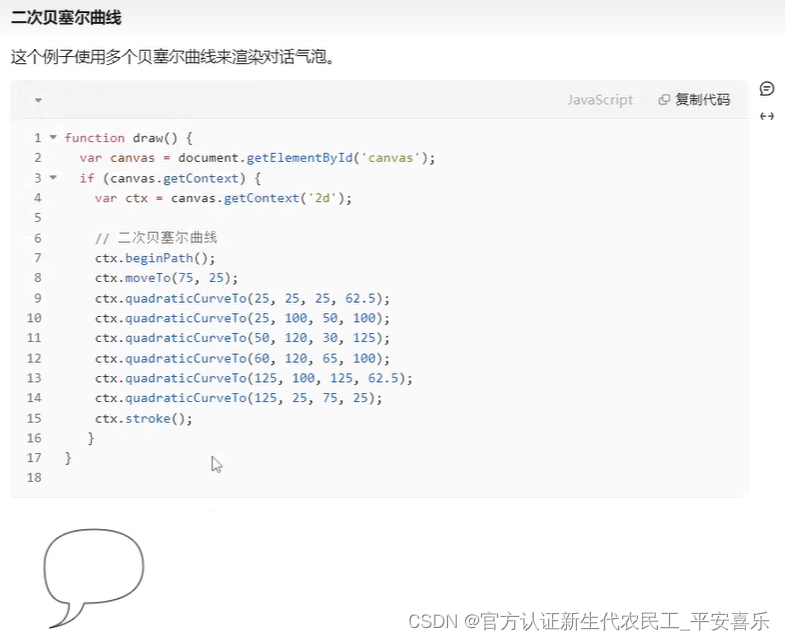Fold the if block at line 3
Image resolution: width=785 pixels, height=641 pixels.
click(x=53, y=177)
